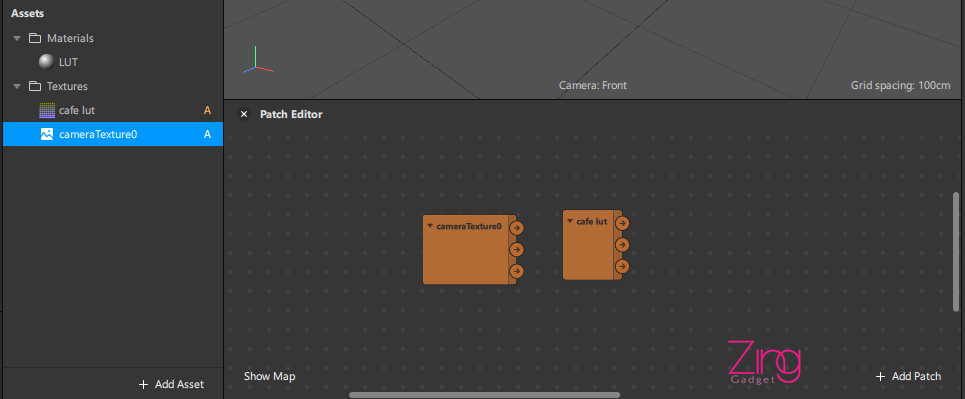Click the first output port of cameraTexture0 patch
This screenshot has width=965, height=399.
[516, 228]
